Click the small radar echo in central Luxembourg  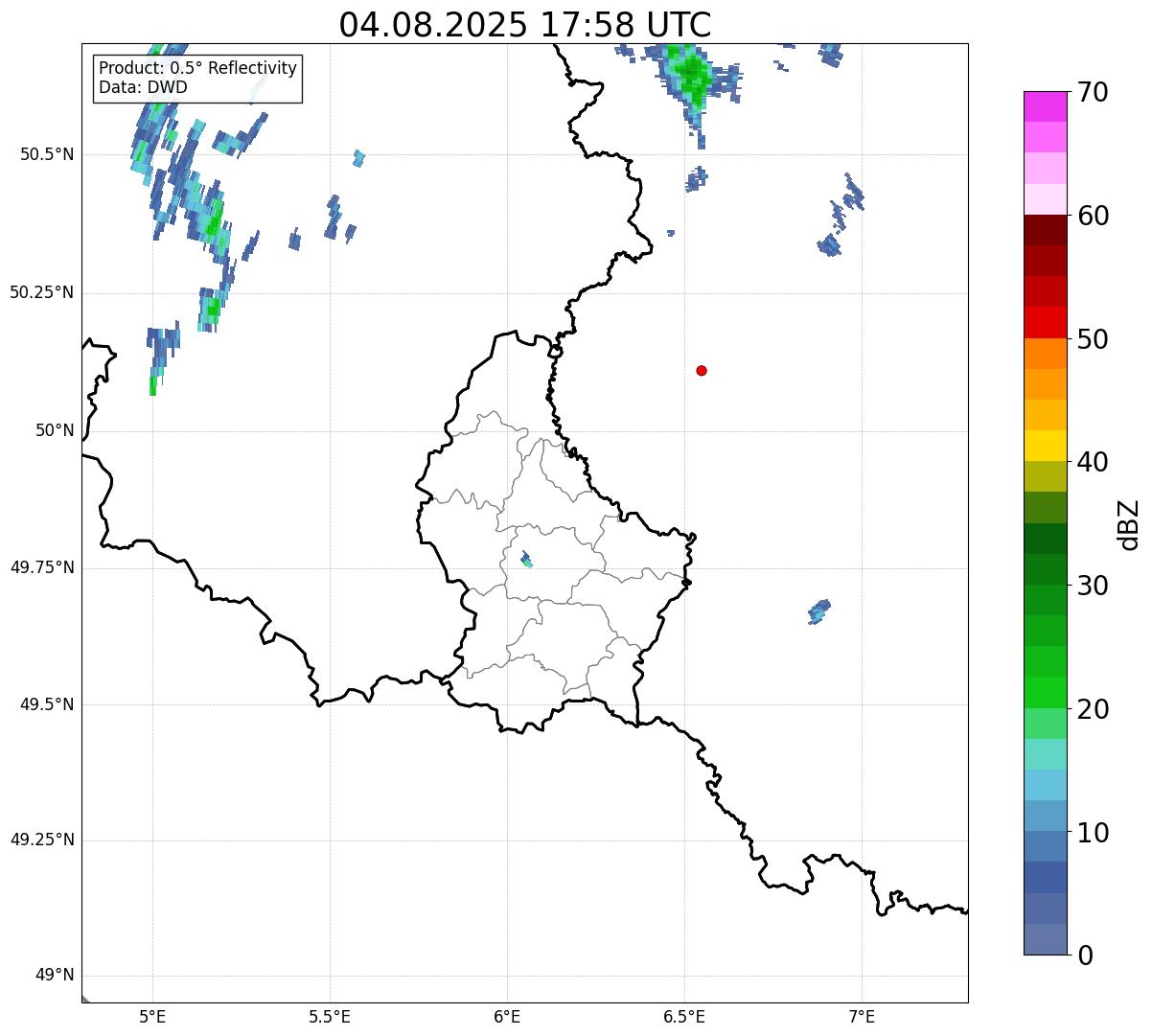tap(526, 560)
